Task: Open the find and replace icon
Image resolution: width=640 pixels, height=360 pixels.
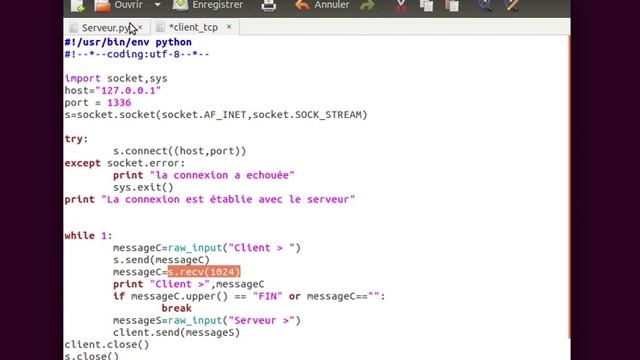Action: tap(511, 5)
